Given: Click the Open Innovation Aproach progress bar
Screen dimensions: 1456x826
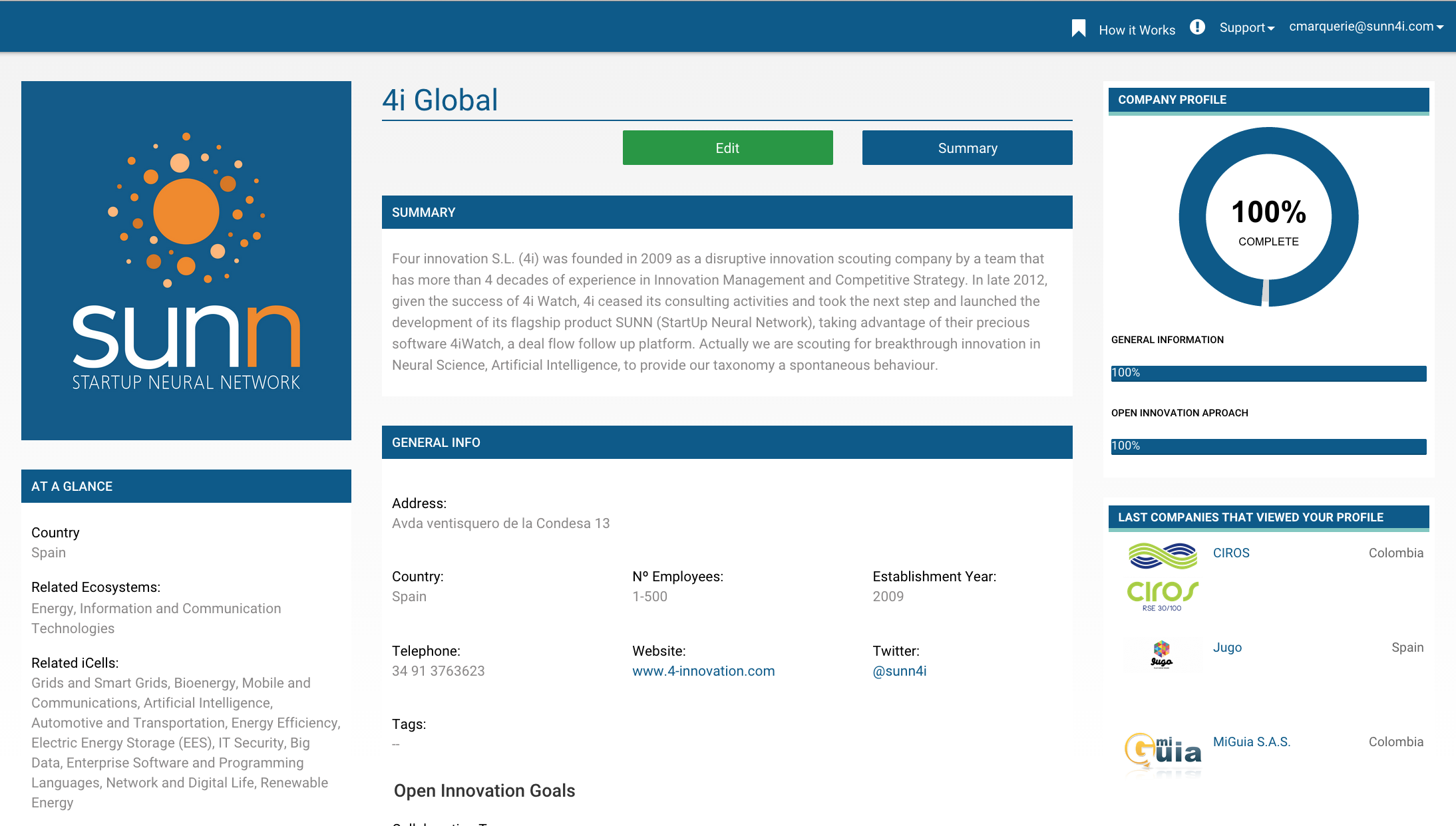Looking at the screenshot, I should click(1268, 446).
